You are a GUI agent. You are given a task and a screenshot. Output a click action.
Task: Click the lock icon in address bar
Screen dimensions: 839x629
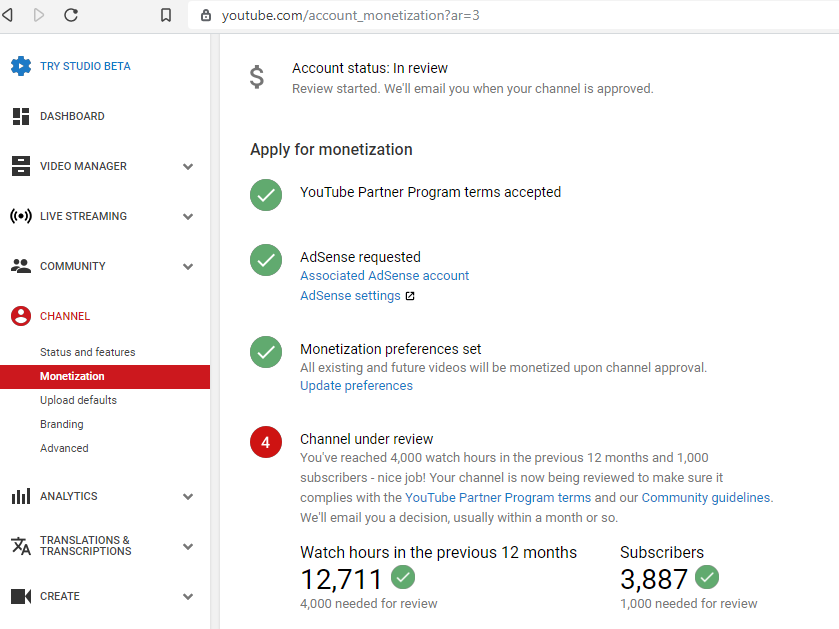tap(206, 16)
